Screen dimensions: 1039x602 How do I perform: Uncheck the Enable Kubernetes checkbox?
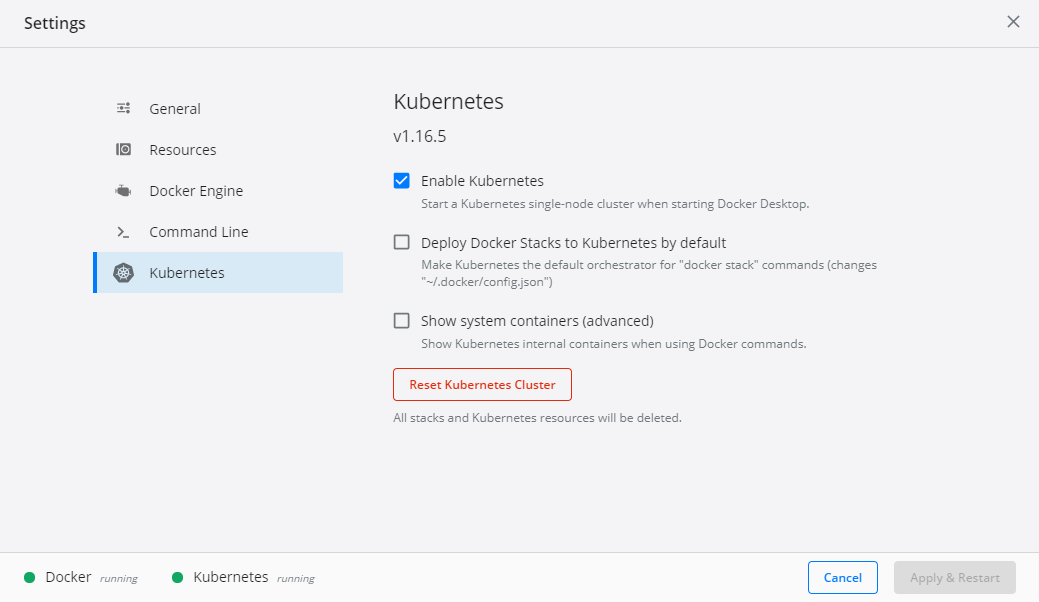(x=402, y=181)
